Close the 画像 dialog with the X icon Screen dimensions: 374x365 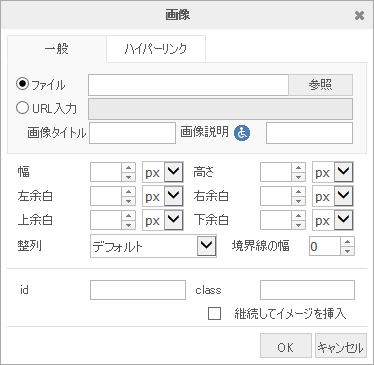[x=359, y=15]
